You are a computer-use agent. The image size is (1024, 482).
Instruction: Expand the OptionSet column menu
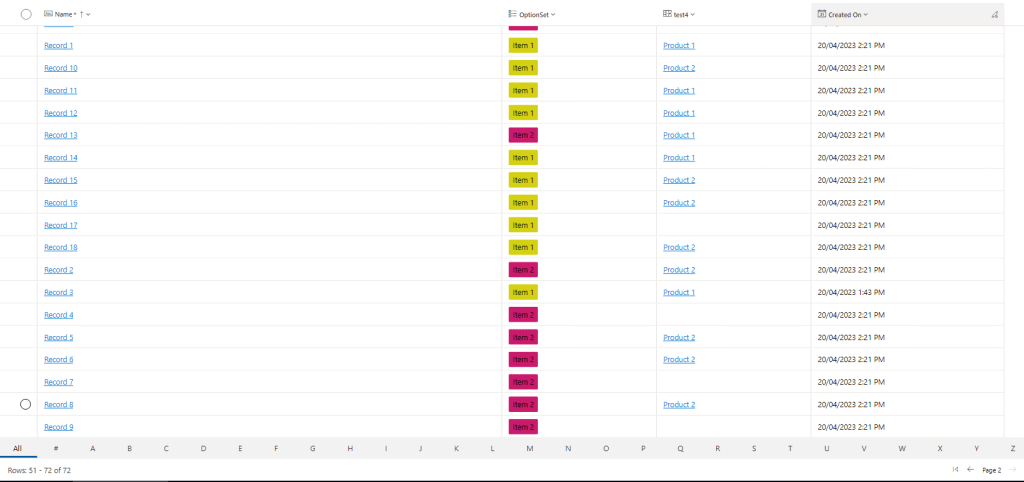click(x=554, y=14)
